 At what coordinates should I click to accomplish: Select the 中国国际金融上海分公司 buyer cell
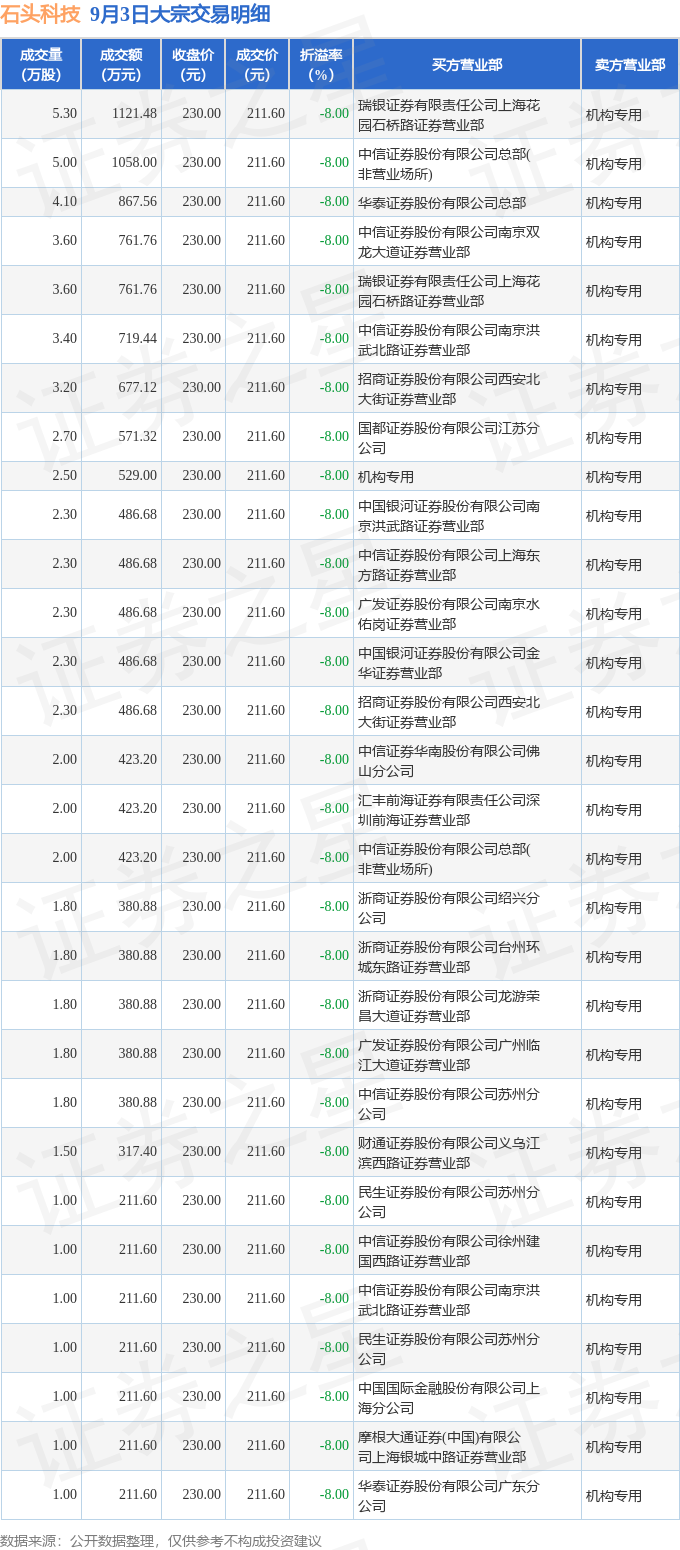coord(449,1397)
